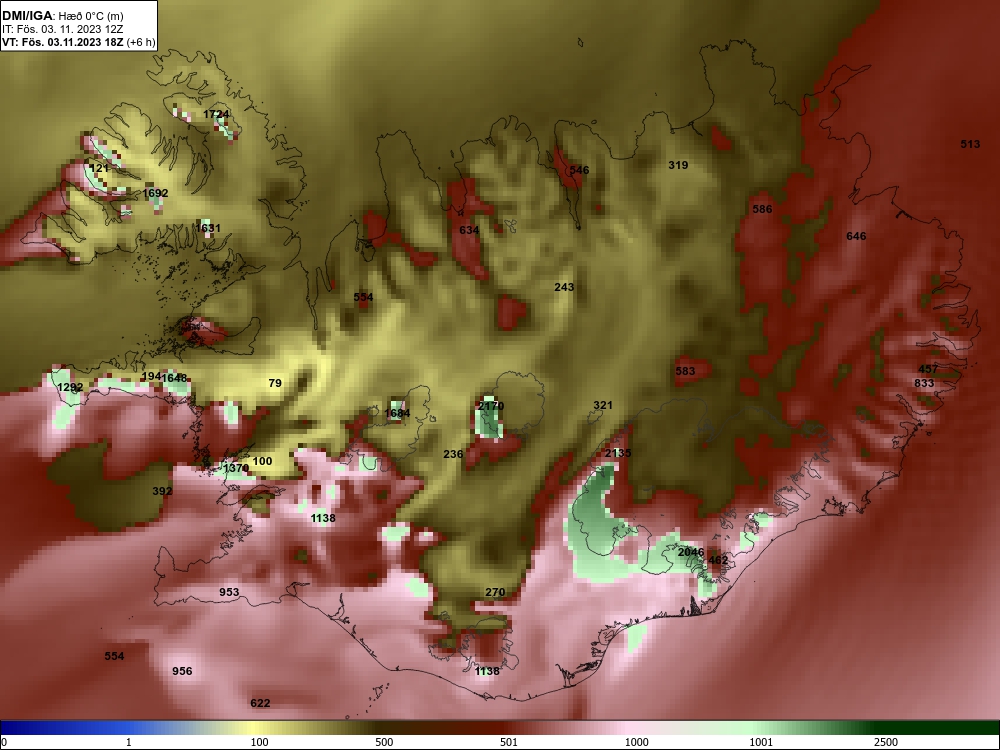
Task: Select the map value 634
Action: point(469,230)
